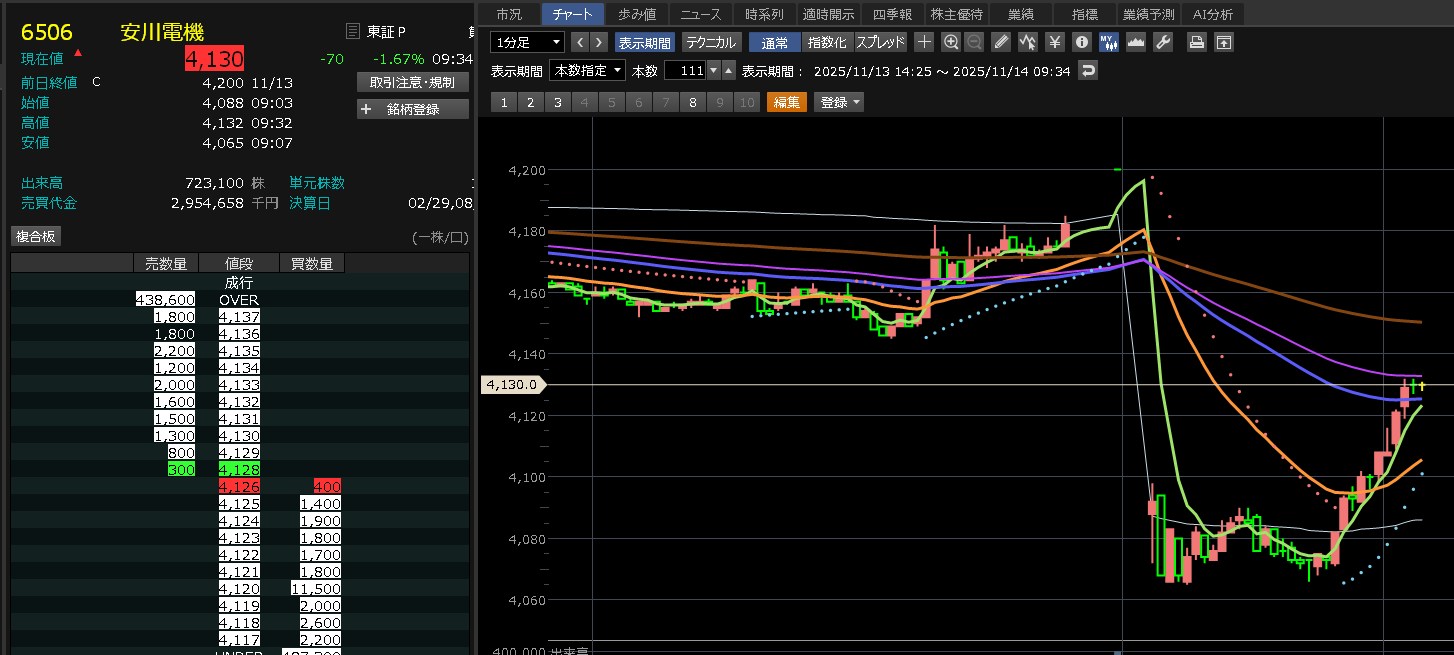Switch to the ニュース tab
1454x655 pixels.
(701, 14)
